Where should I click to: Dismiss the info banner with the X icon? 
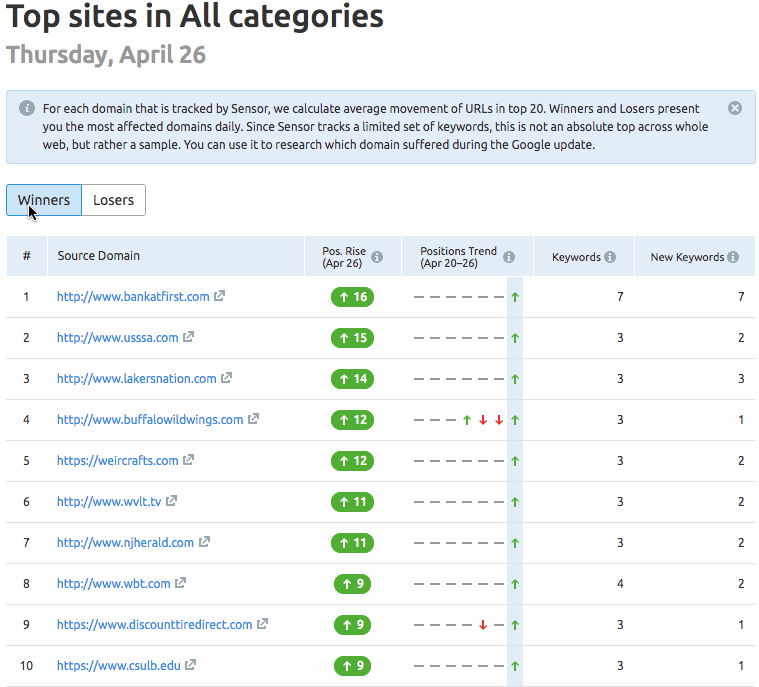[735, 108]
